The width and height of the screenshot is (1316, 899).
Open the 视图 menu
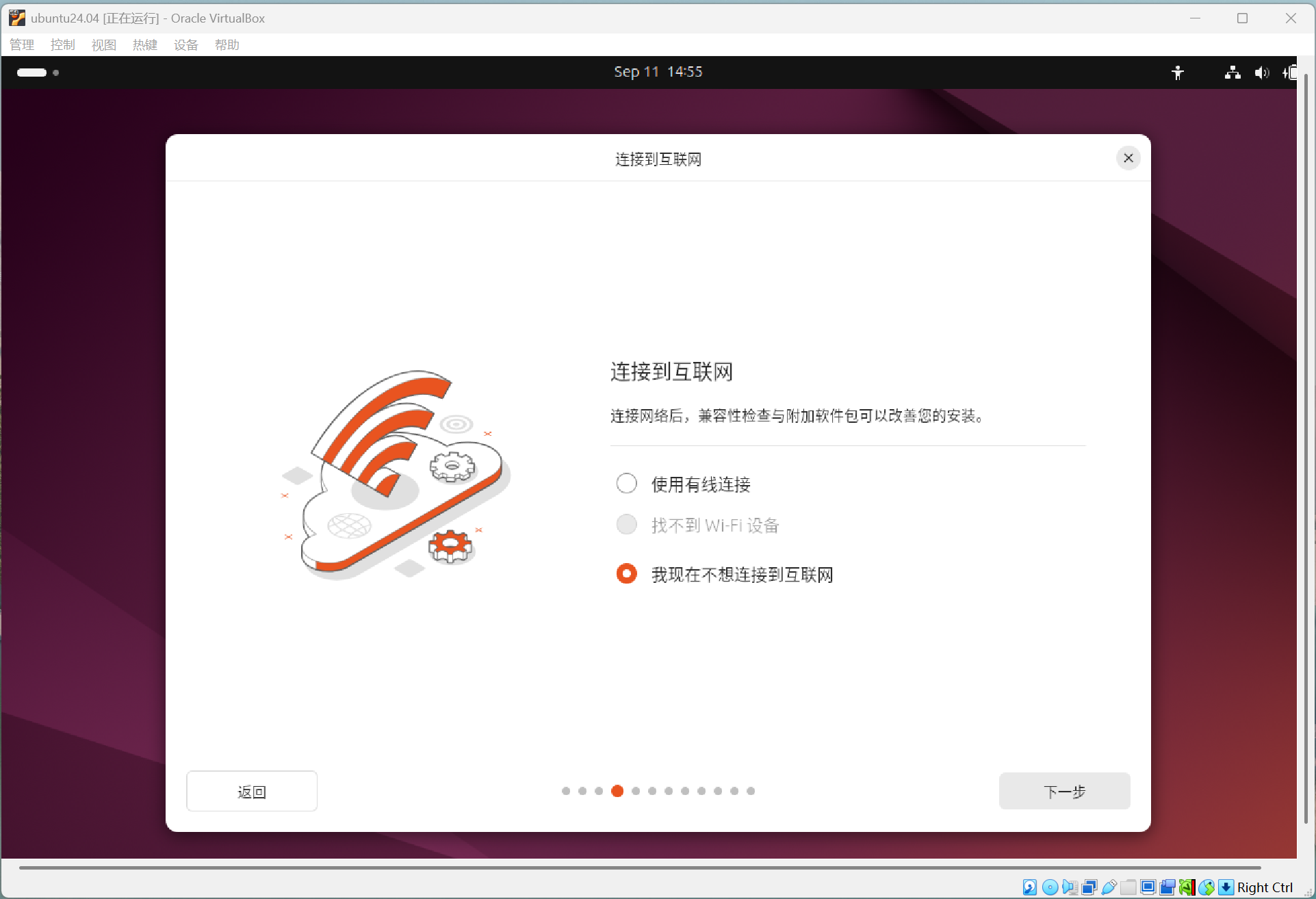104,45
